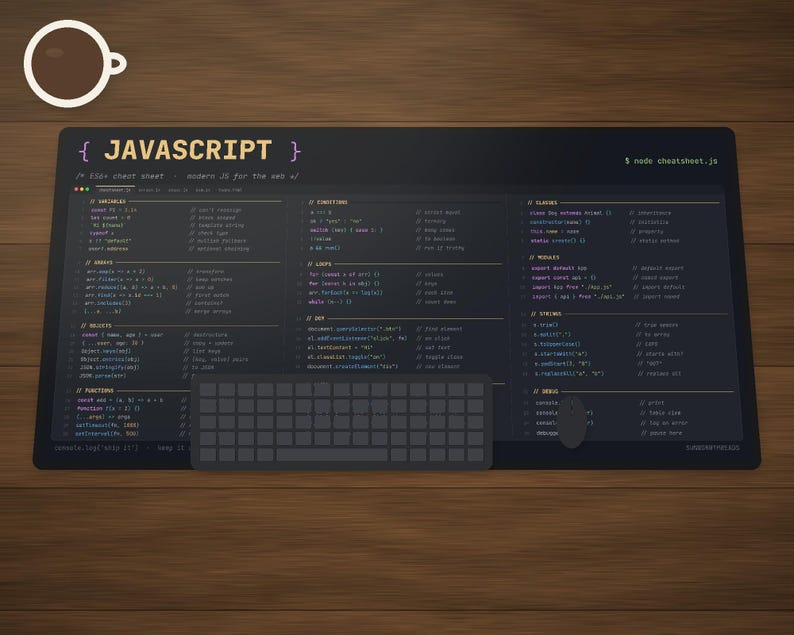
Task: Click the 'el.textContent' code line
Action: click(340, 347)
